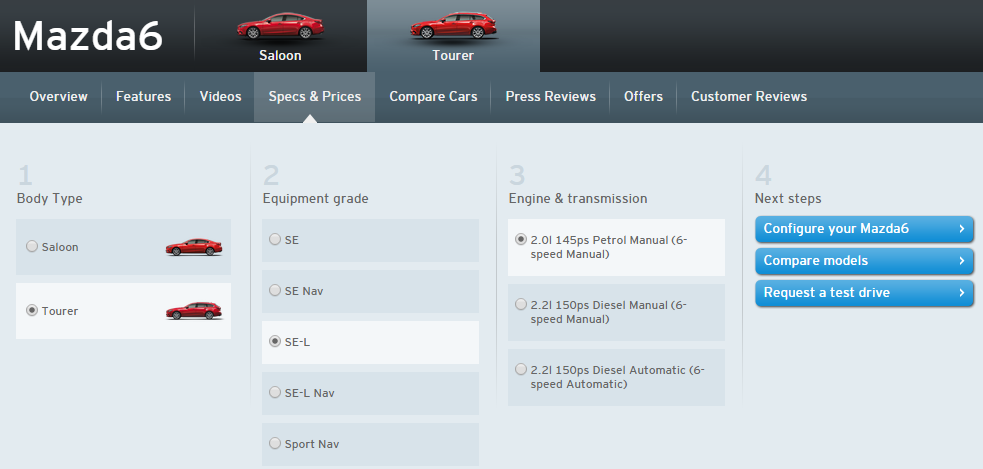The width and height of the screenshot is (983, 469).
Task: Click the 'Engine & transmission' heading
Action: click(x=578, y=199)
